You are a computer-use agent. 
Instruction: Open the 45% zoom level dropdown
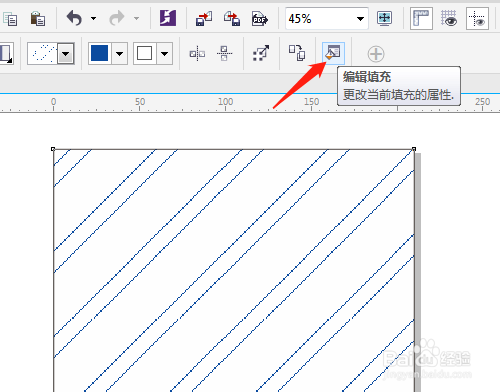pyautogui.click(x=360, y=19)
